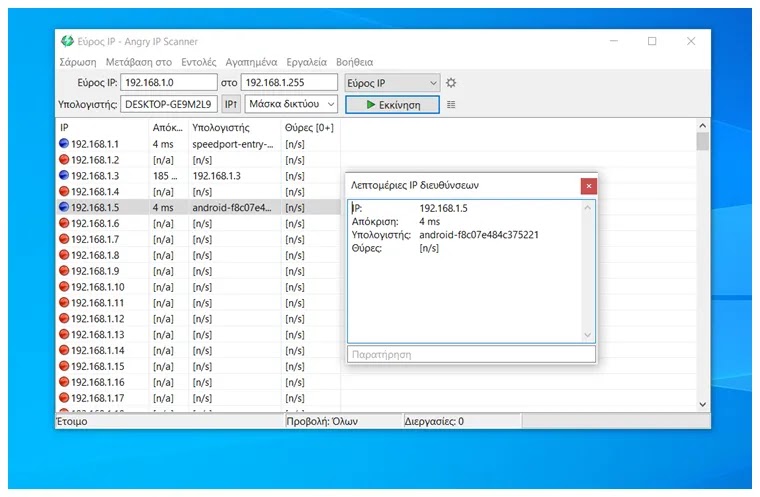Open the Μάσκα δικτύου dropdown
The width and height of the screenshot is (760, 497).
291,104
